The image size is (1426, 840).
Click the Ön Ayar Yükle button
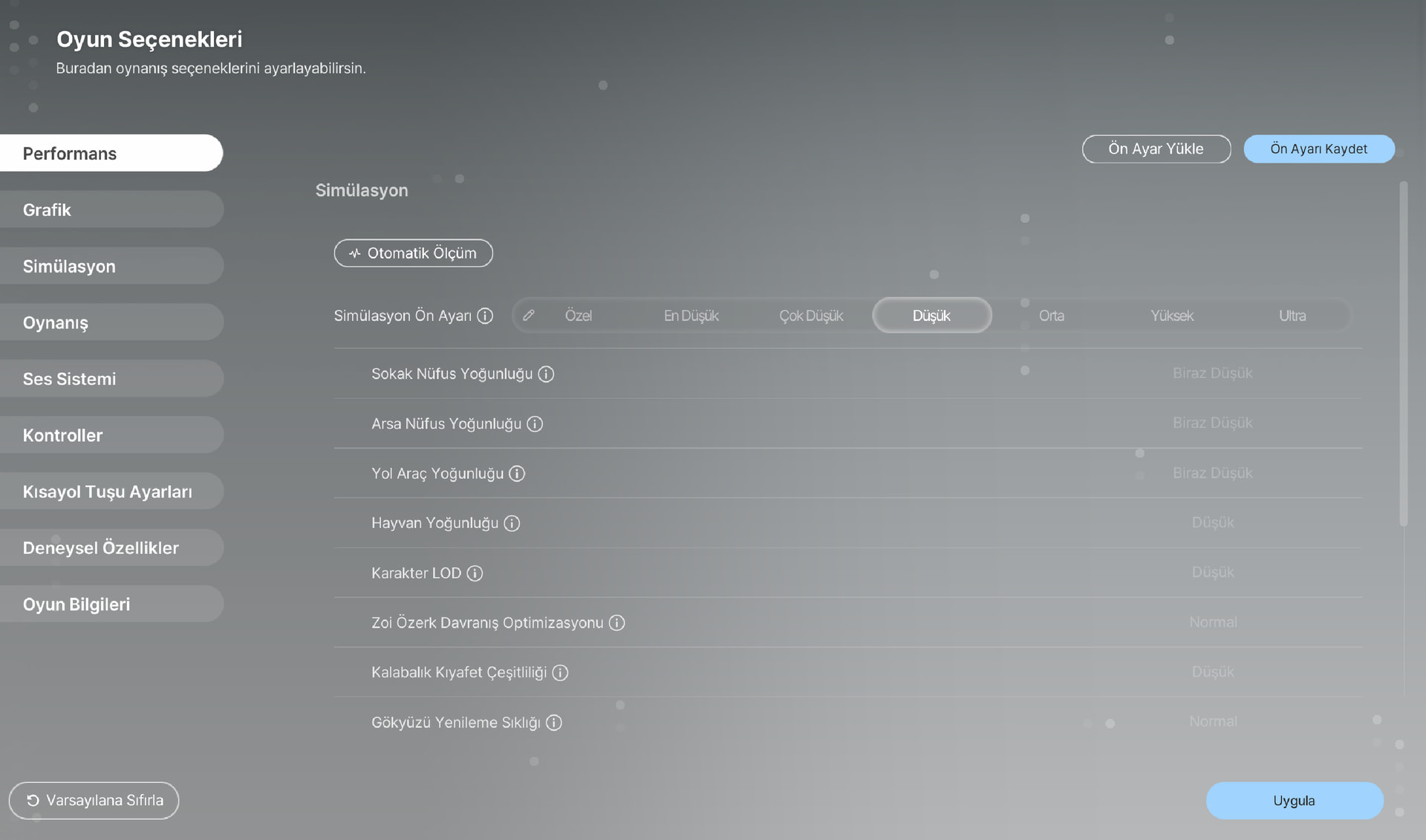tap(1156, 149)
